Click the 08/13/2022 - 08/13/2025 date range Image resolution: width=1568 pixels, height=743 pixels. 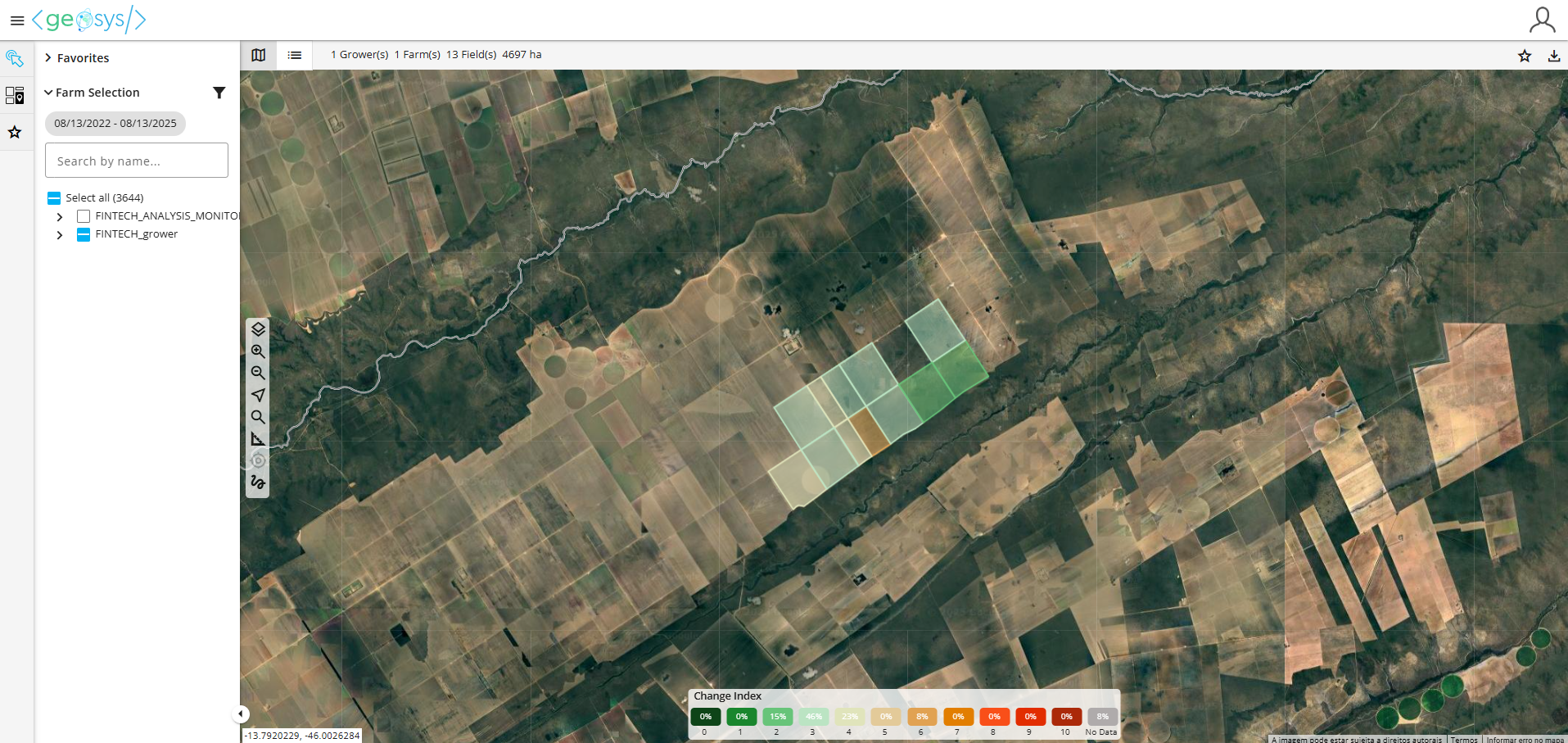click(115, 124)
